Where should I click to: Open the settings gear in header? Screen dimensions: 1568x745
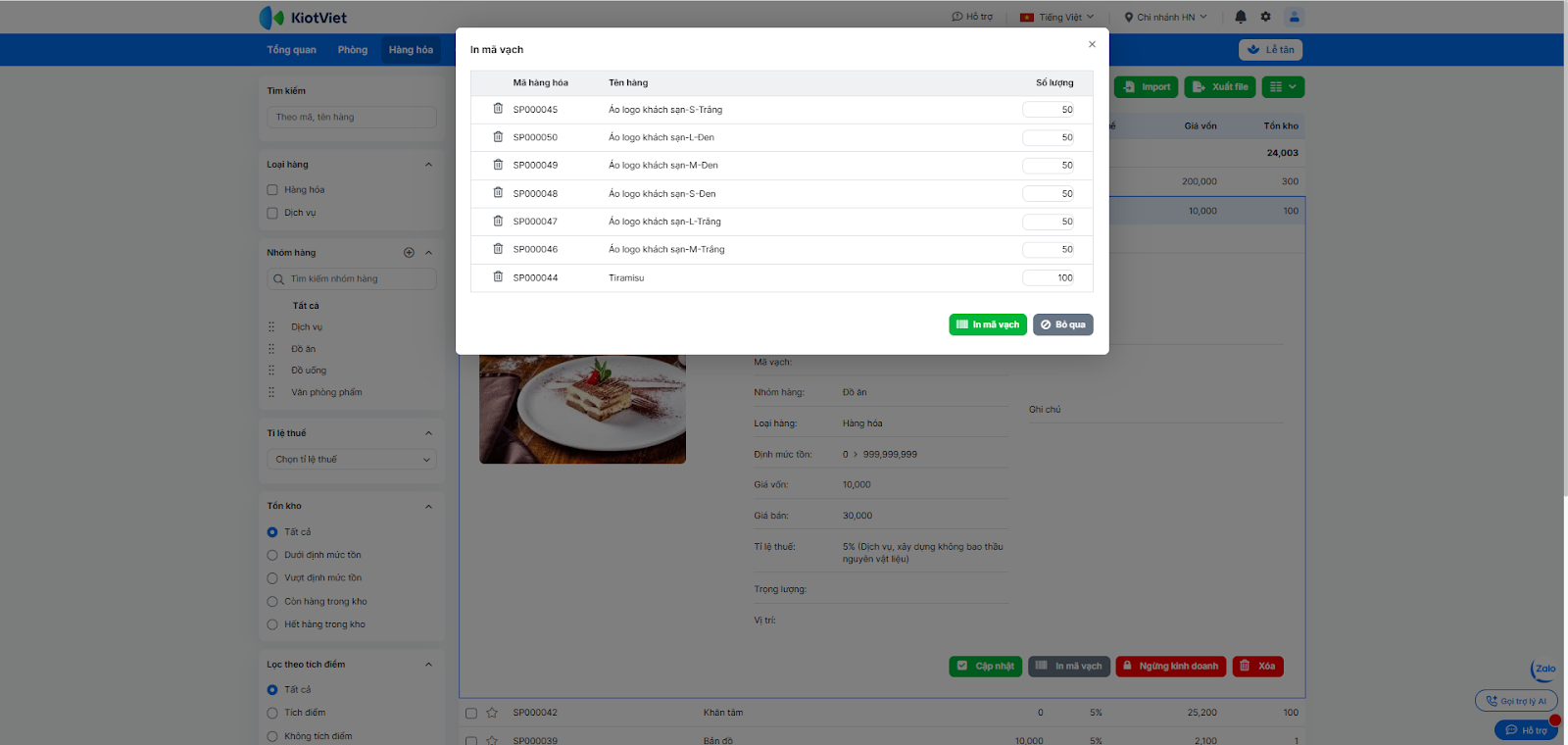point(1265,17)
